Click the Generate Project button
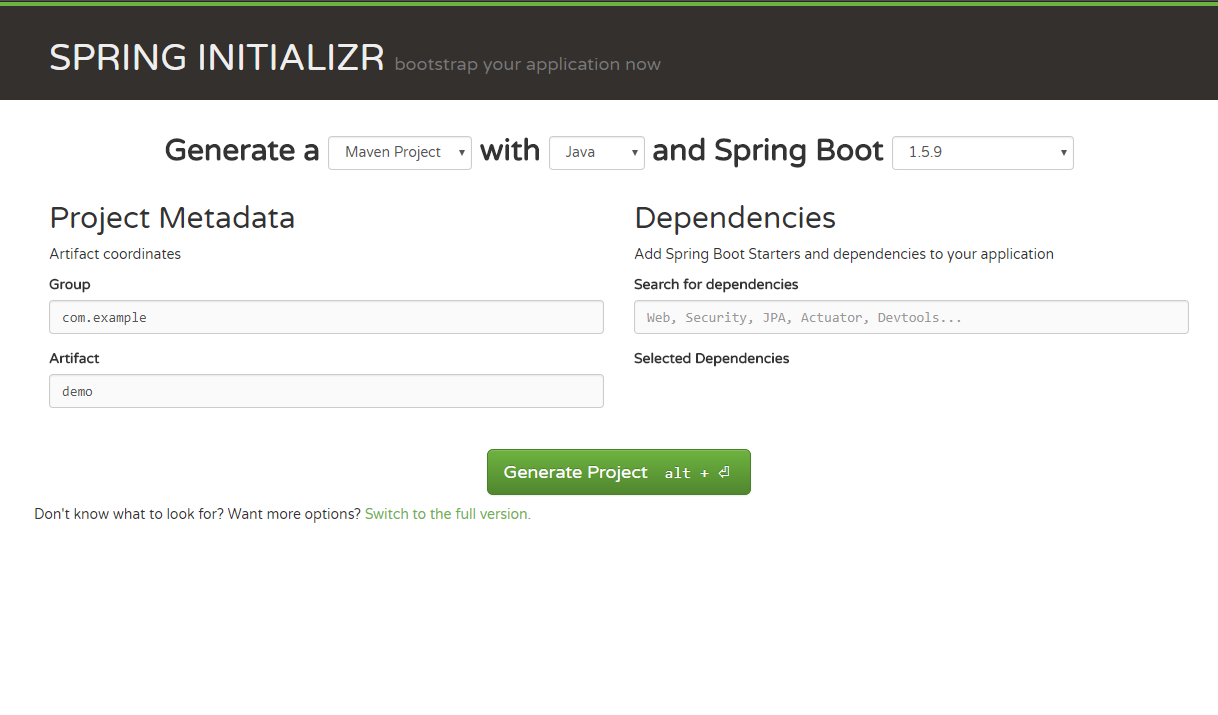The width and height of the screenshot is (1218, 715). click(x=619, y=472)
